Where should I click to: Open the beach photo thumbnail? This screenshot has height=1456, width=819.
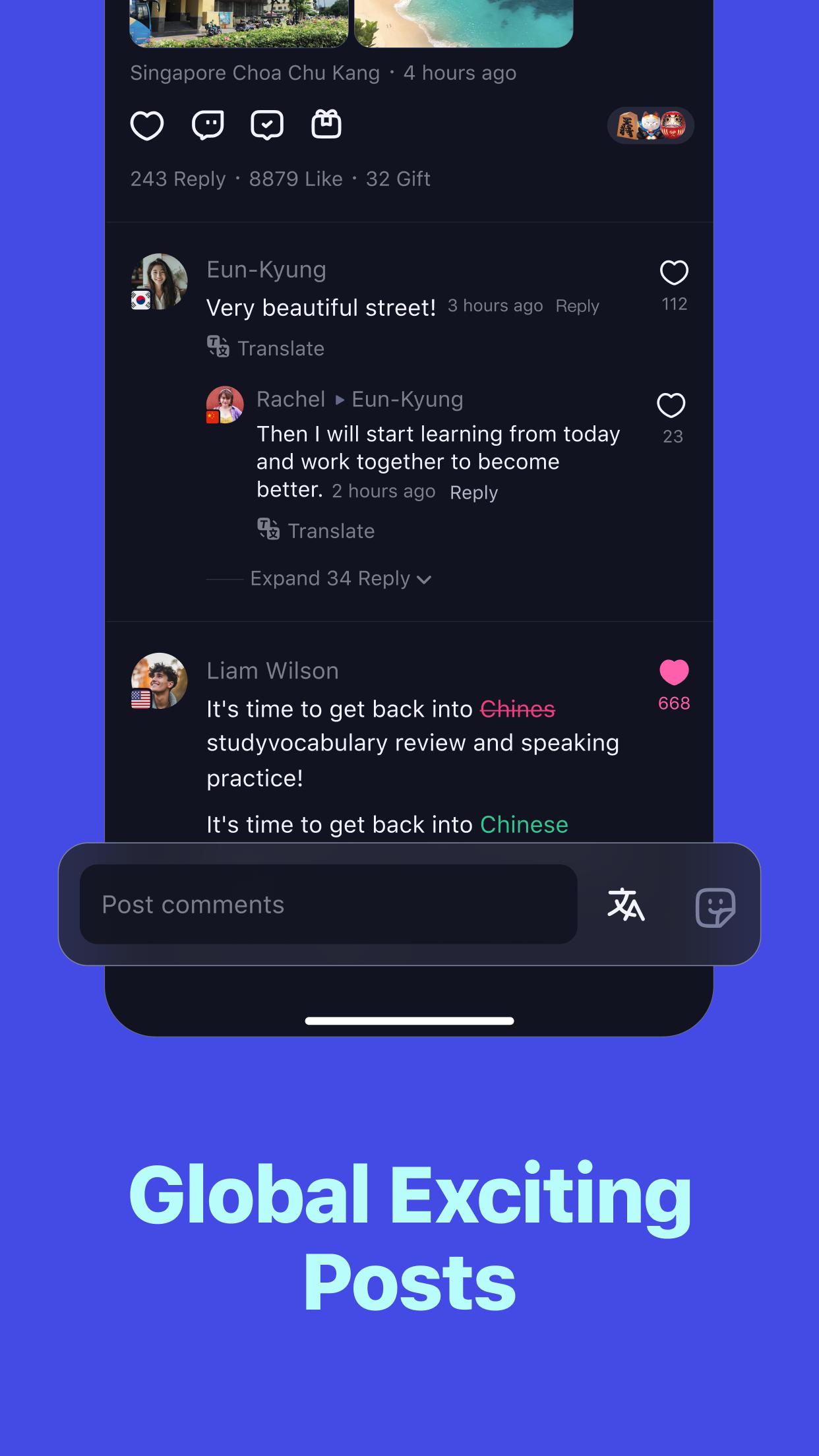(464, 24)
